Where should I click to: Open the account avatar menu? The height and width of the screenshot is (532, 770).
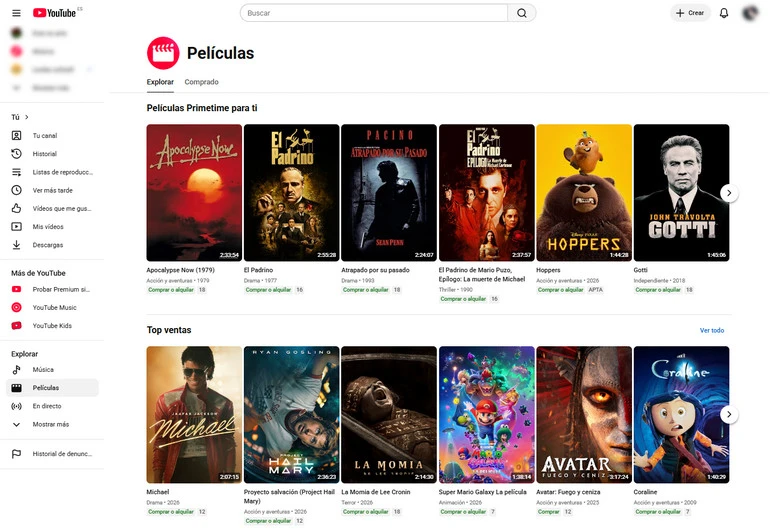point(750,13)
